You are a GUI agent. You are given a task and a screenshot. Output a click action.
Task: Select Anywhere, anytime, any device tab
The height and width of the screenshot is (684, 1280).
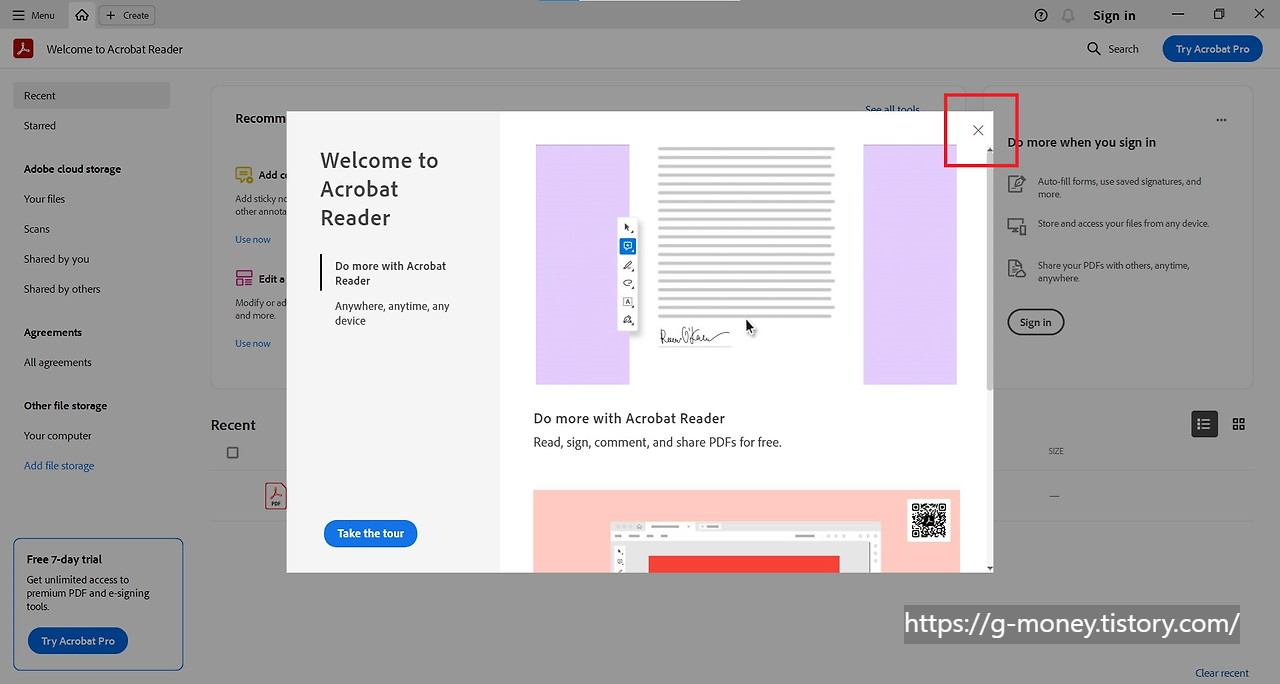pos(392,313)
